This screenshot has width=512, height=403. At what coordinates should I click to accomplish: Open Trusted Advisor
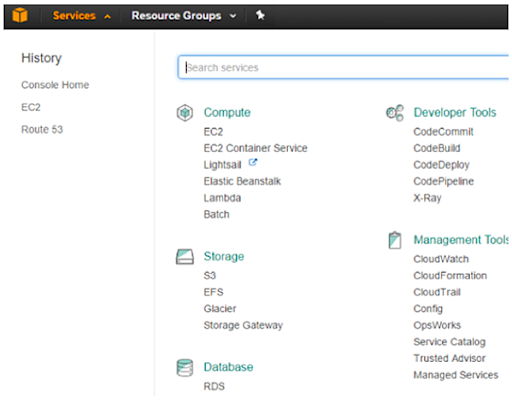[449, 358]
